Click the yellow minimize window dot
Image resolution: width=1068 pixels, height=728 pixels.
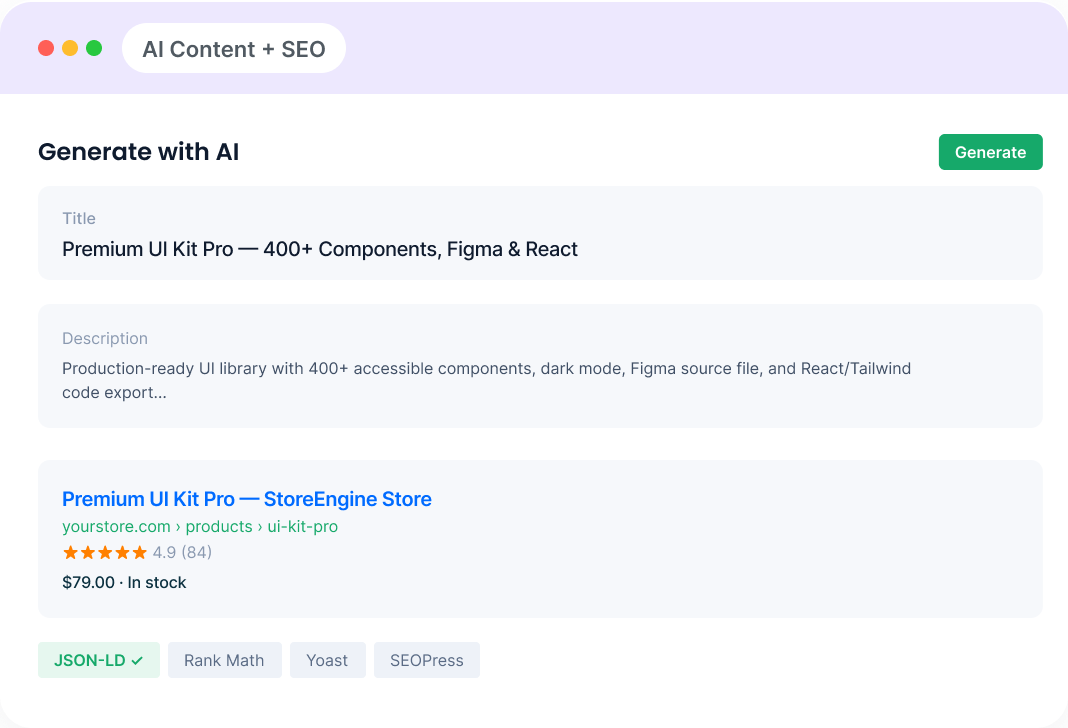click(70, 48)
